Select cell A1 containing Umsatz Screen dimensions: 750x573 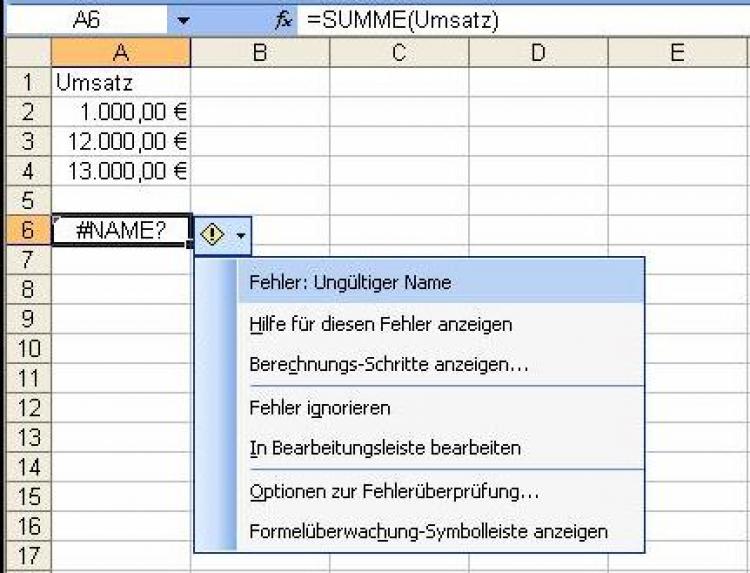(120, 83)
